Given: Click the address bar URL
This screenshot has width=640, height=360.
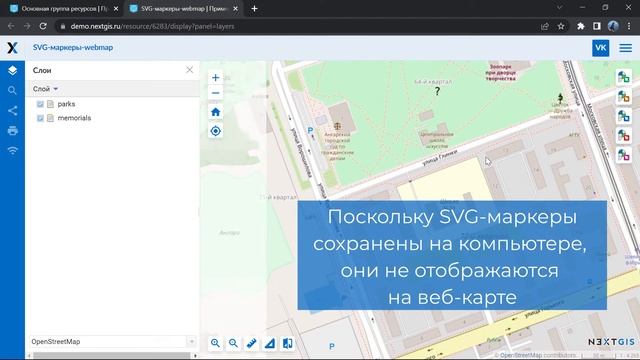Looking at the screenshot, I should (152, 26).
